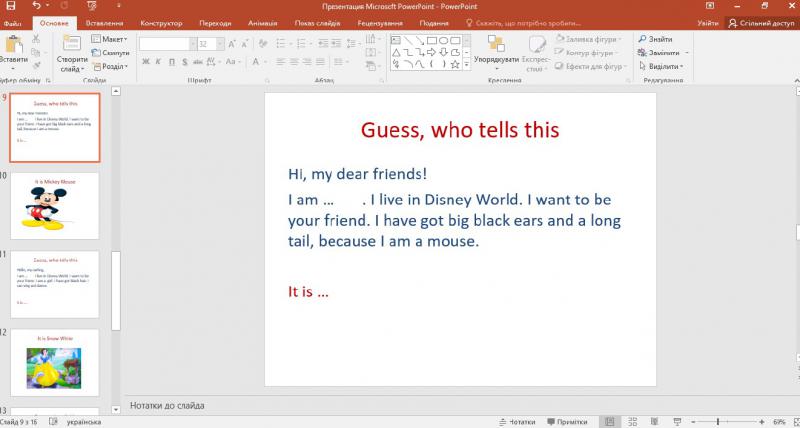This screenshot has width=800, height=428.
Task: Click the zoom out minus button
Action: [x=692, y=422]
